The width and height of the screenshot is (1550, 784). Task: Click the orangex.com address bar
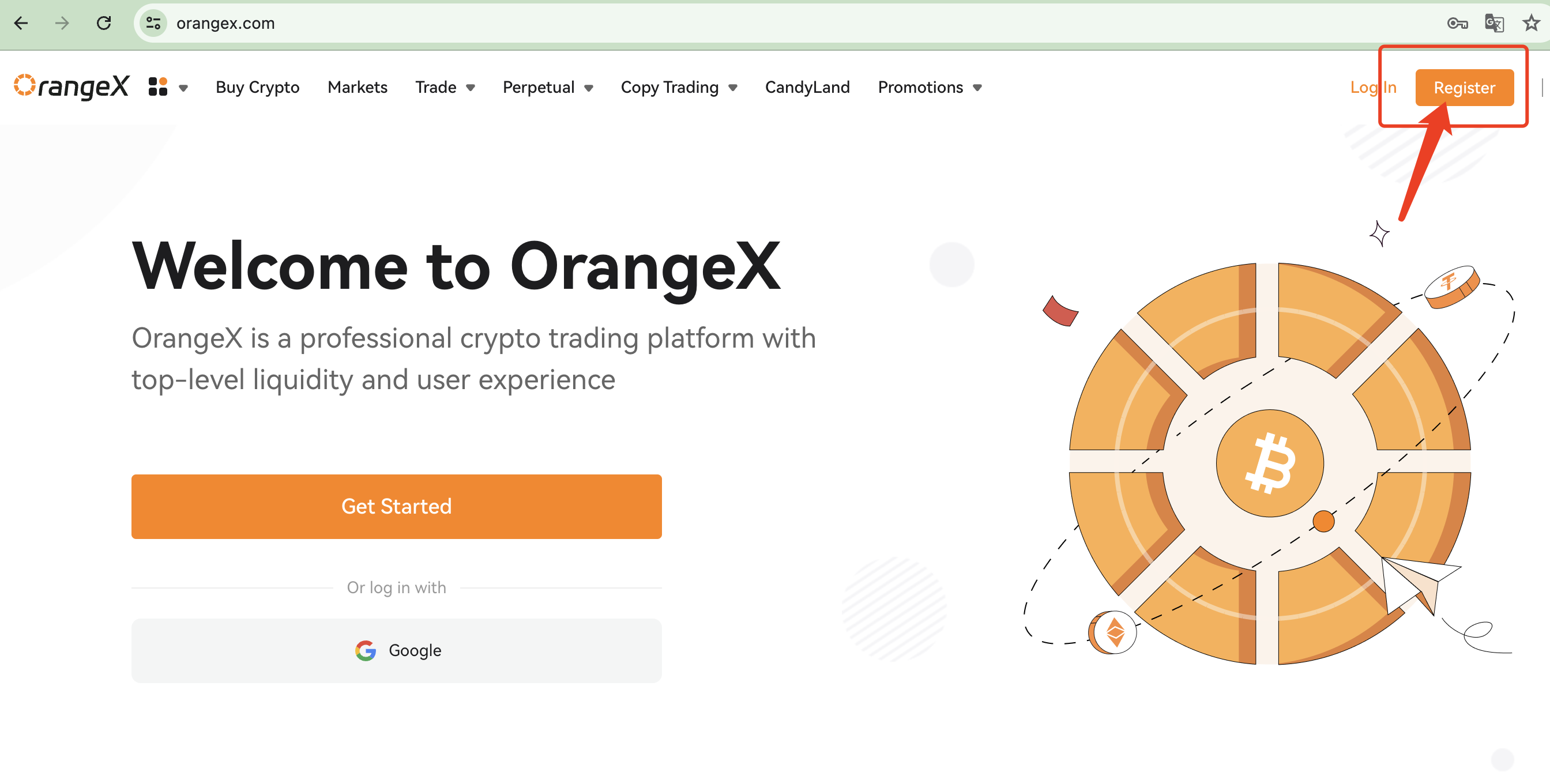click(782, 23)
